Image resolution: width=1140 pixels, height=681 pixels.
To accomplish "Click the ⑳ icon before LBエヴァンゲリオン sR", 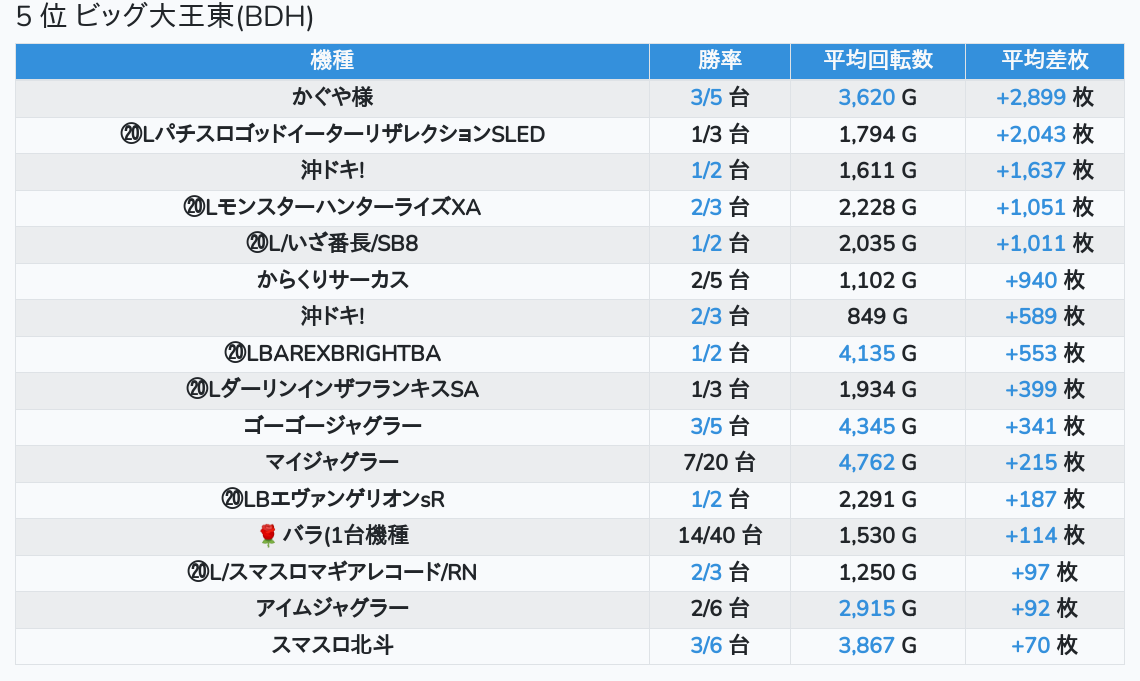I will click(232, 499).
